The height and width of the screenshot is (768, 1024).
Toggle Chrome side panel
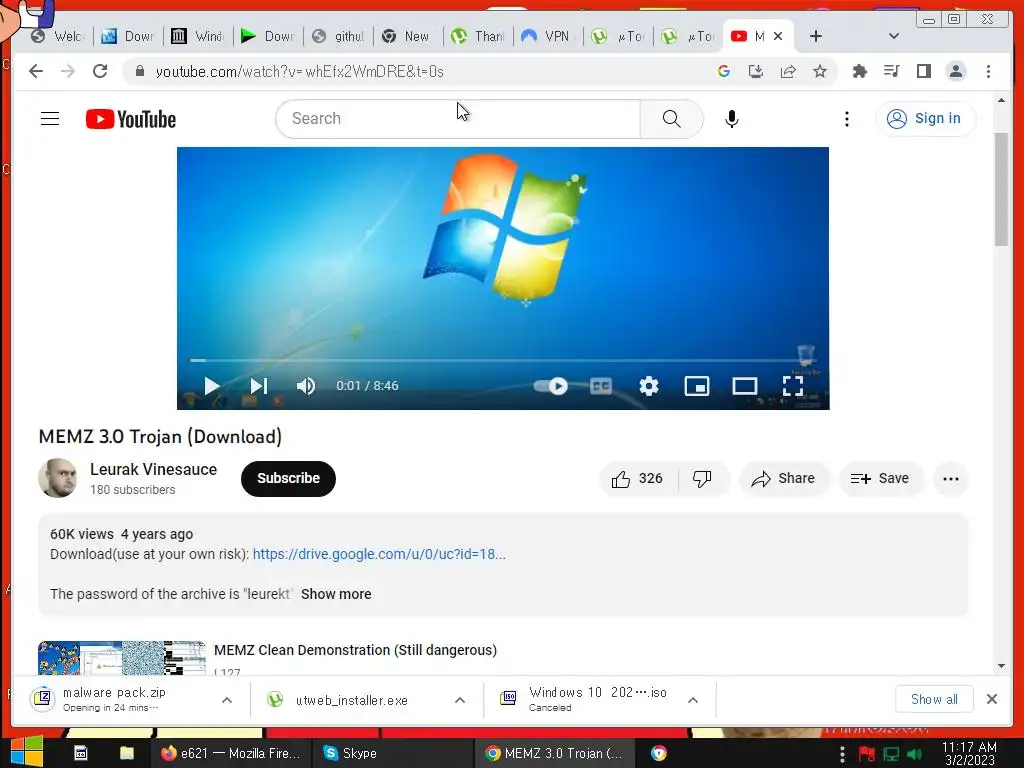pos(923,71)
